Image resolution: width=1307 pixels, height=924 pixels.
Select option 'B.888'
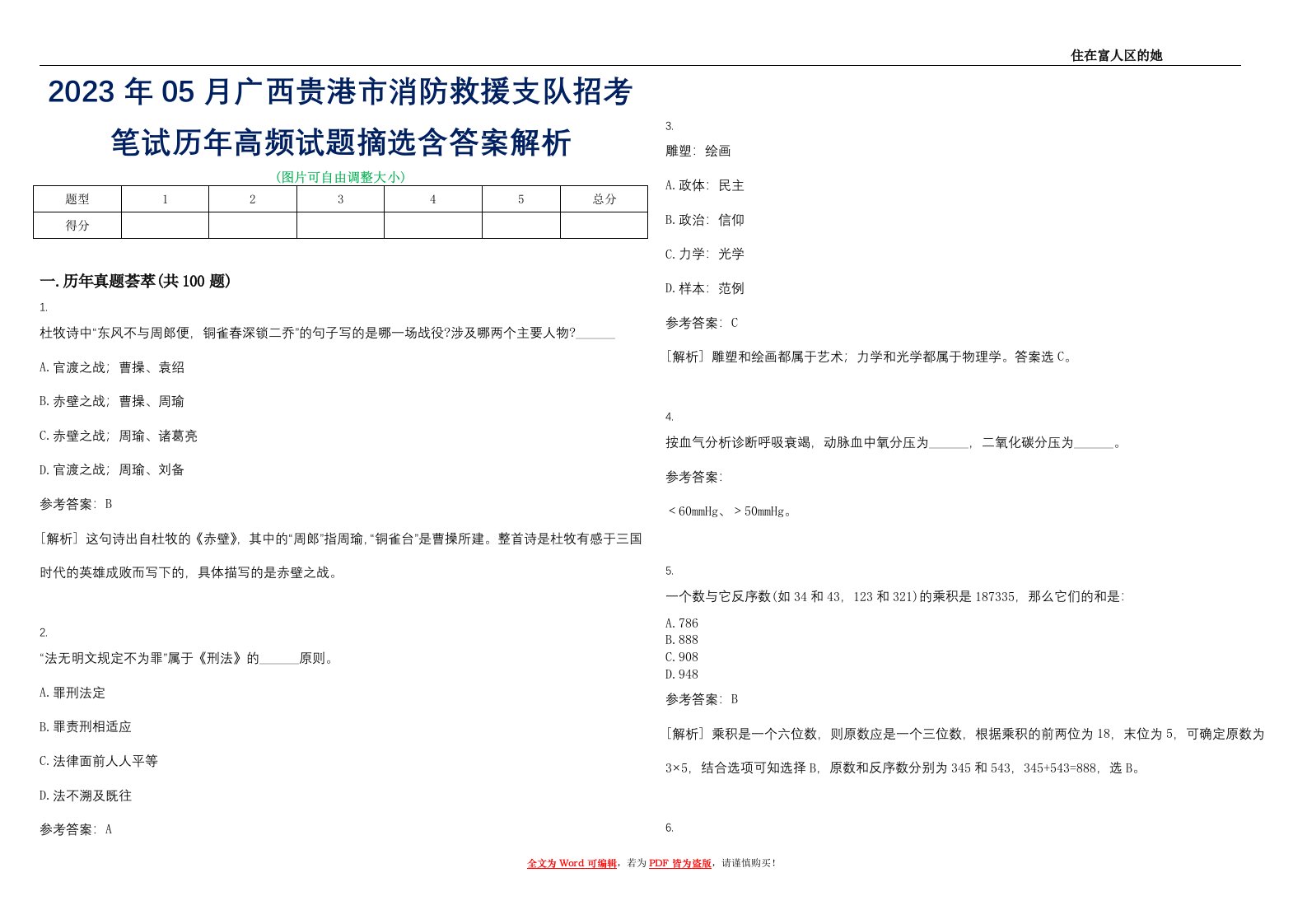click(682, 640)
